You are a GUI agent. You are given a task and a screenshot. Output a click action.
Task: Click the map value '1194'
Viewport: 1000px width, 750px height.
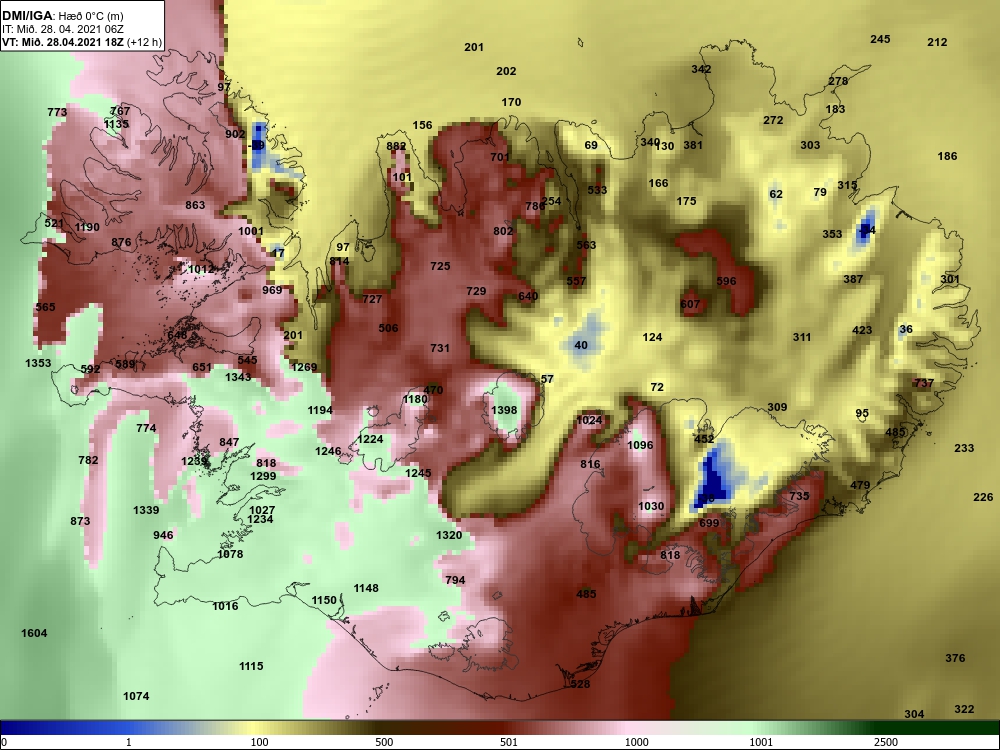coord(320,411)
